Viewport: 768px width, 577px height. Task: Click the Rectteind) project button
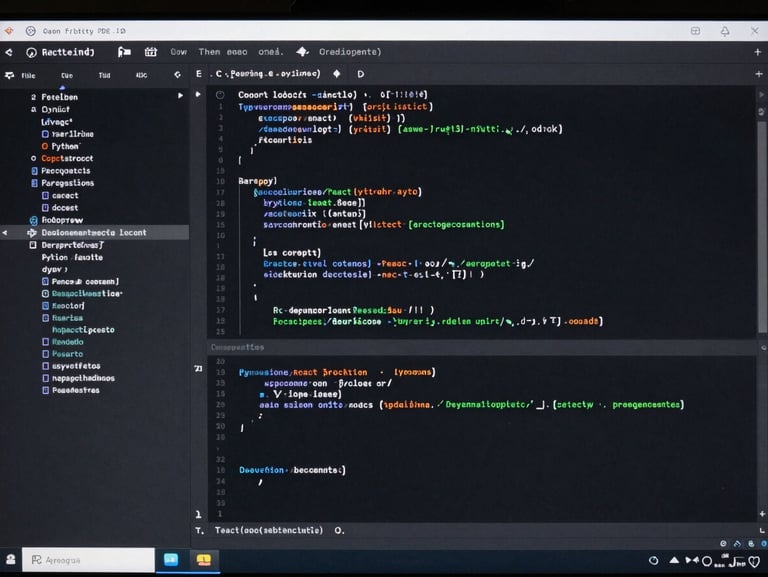(x=60, y=52)
